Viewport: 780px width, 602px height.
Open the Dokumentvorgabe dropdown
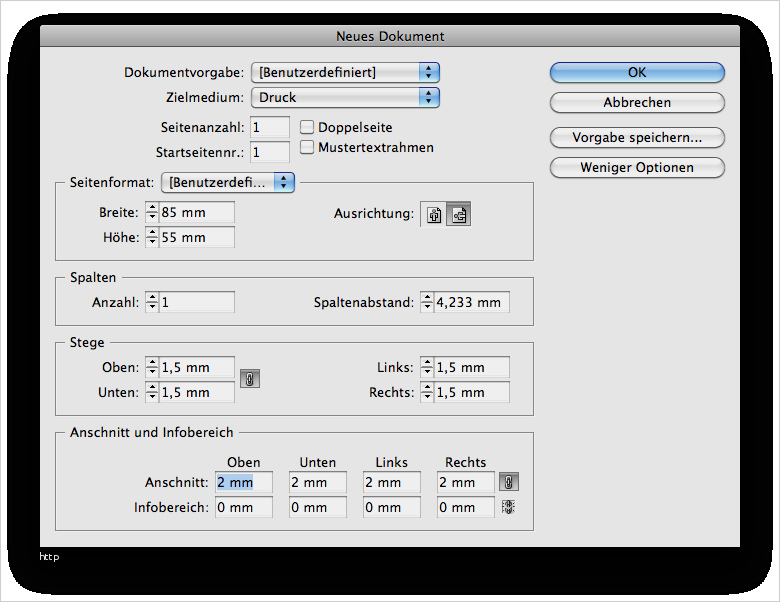click(346, 72)
